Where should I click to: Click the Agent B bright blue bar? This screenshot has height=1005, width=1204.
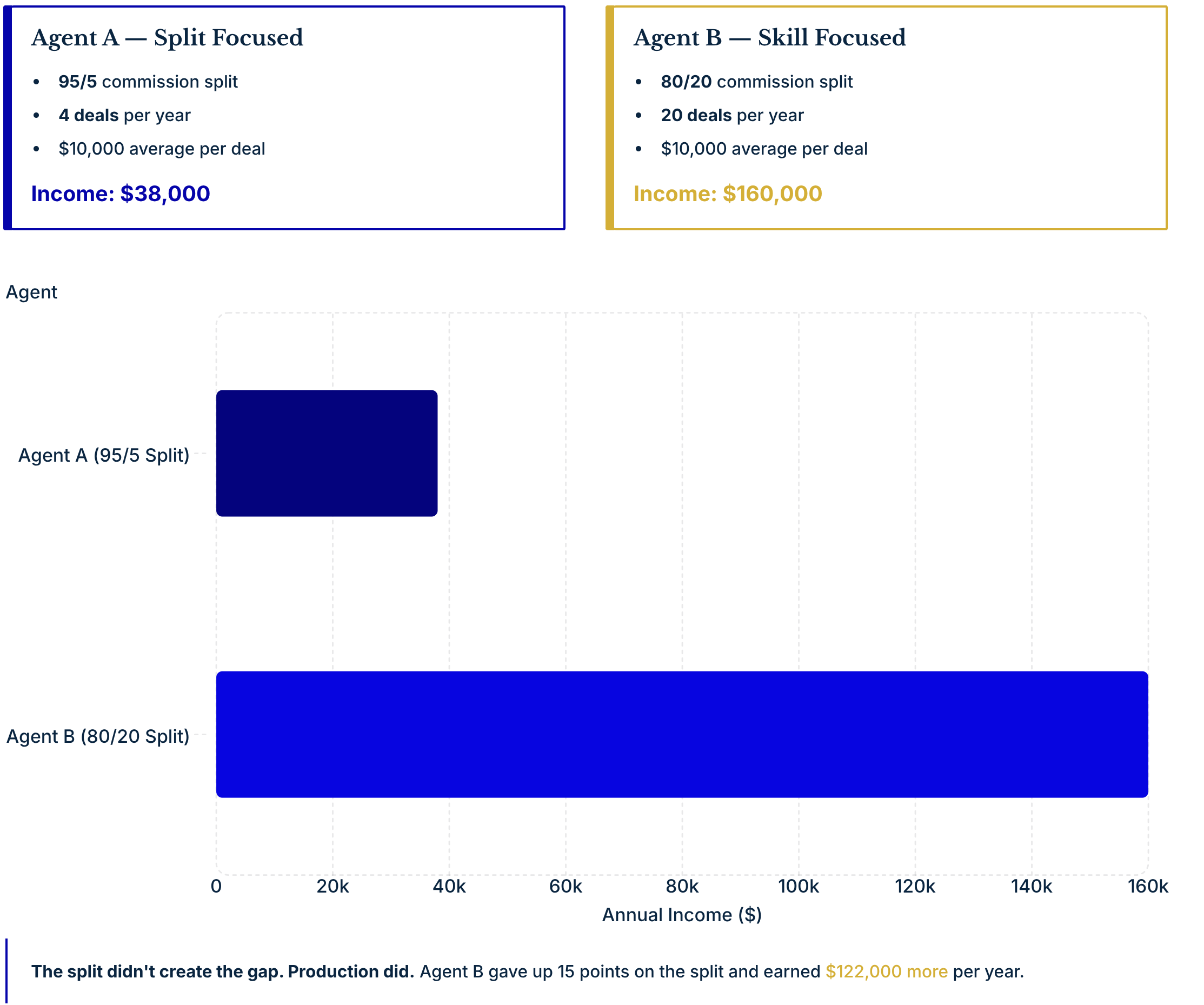tap(681, 734)
